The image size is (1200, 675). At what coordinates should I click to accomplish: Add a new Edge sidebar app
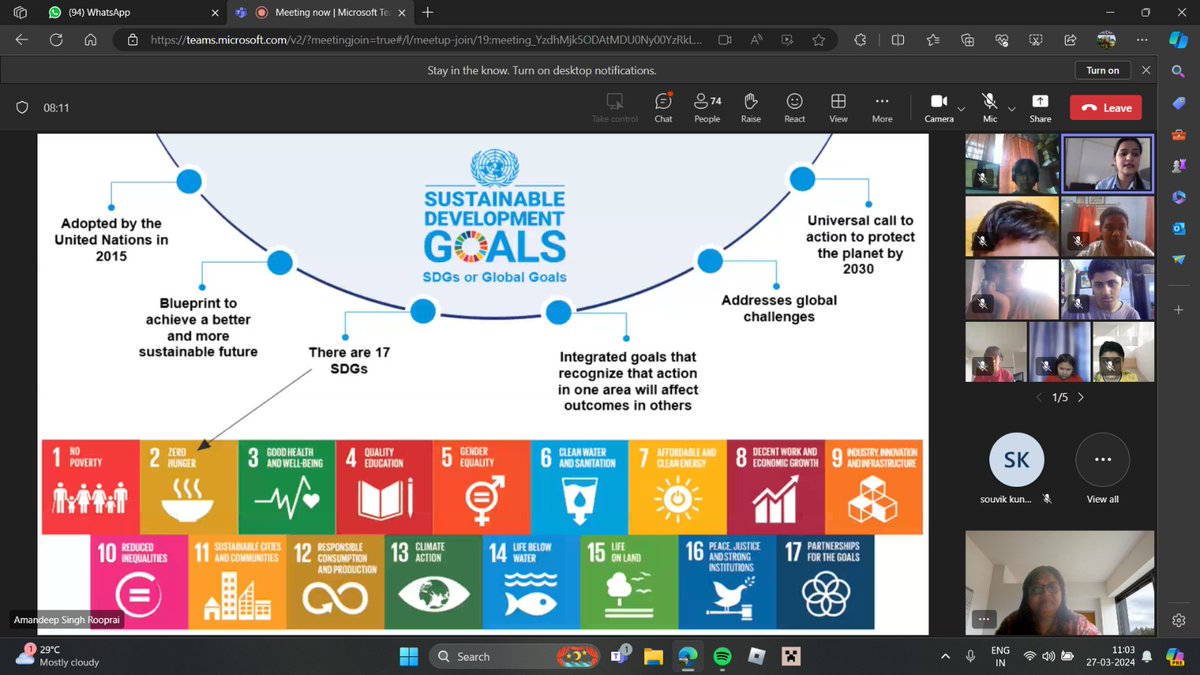[x=1179, y=310]
